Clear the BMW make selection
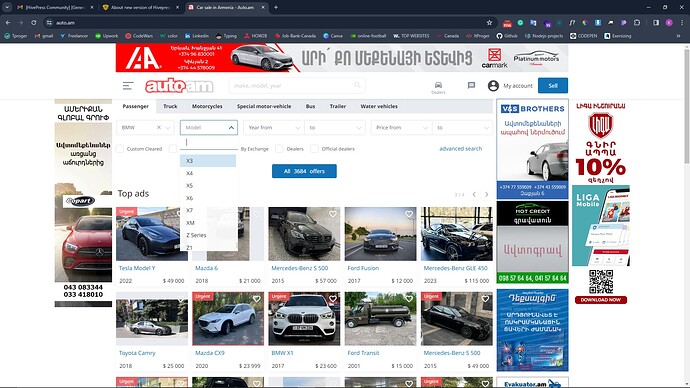 [x=159, y=128]
